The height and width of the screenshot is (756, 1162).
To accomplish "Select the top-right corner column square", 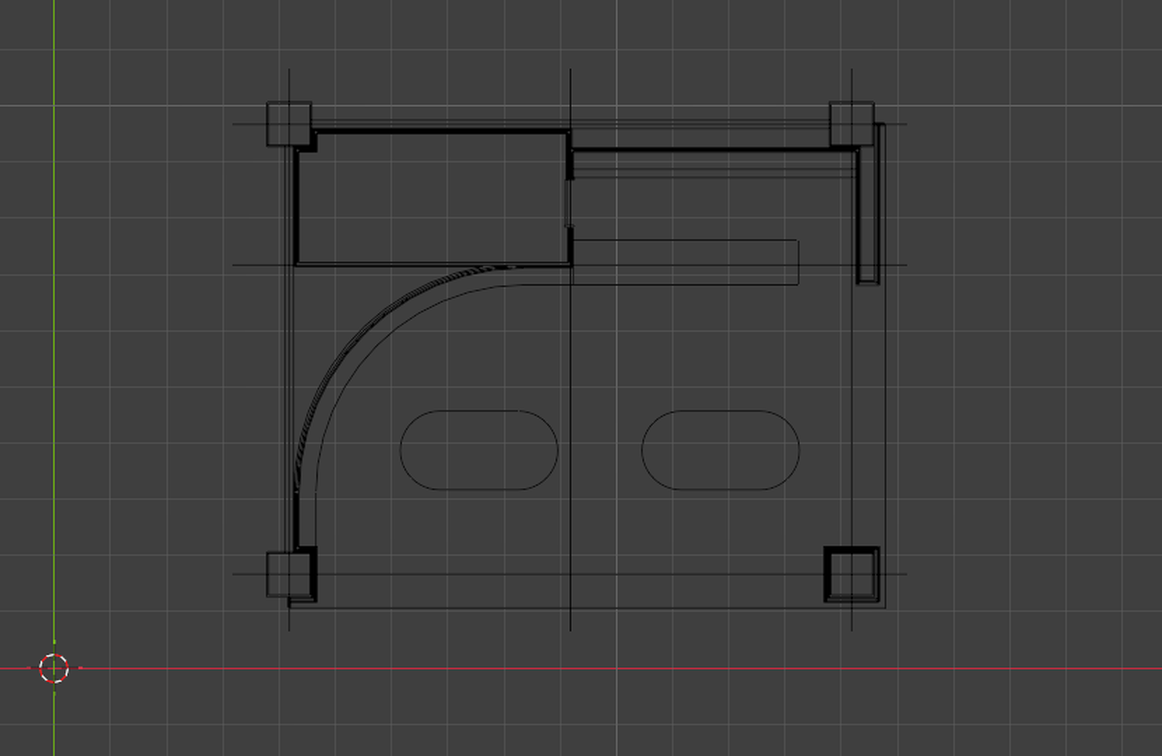I will [x=851, y=124].
